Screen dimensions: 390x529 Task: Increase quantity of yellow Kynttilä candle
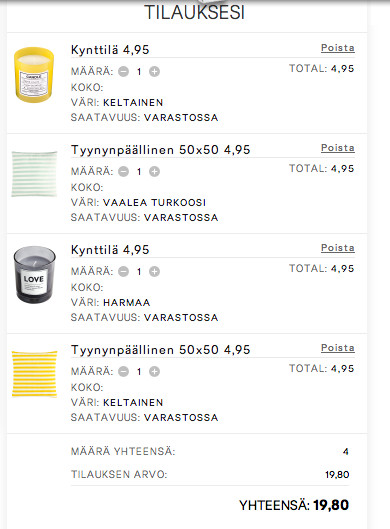pyautogui.click(x=155, y=72)
